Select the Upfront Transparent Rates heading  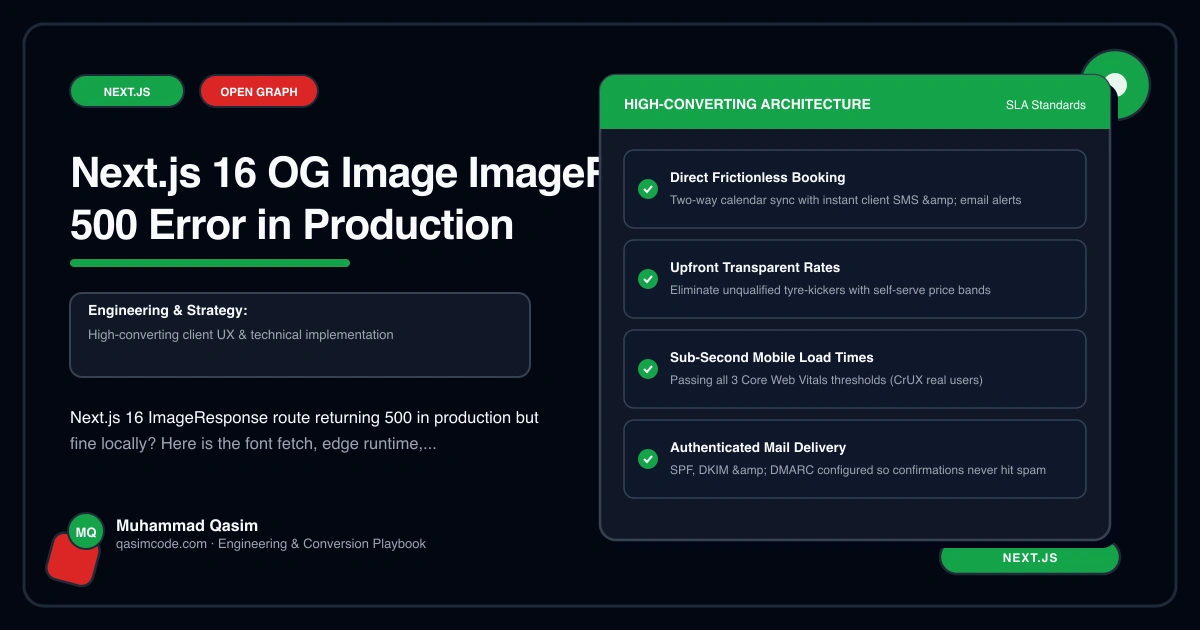(x=755, y=267)
